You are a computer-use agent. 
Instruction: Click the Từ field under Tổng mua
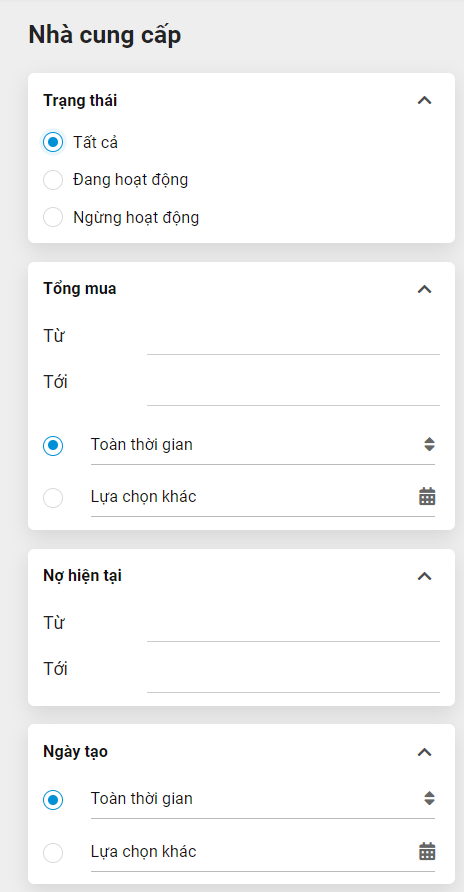pyautogui.click(x=293, y=338)
